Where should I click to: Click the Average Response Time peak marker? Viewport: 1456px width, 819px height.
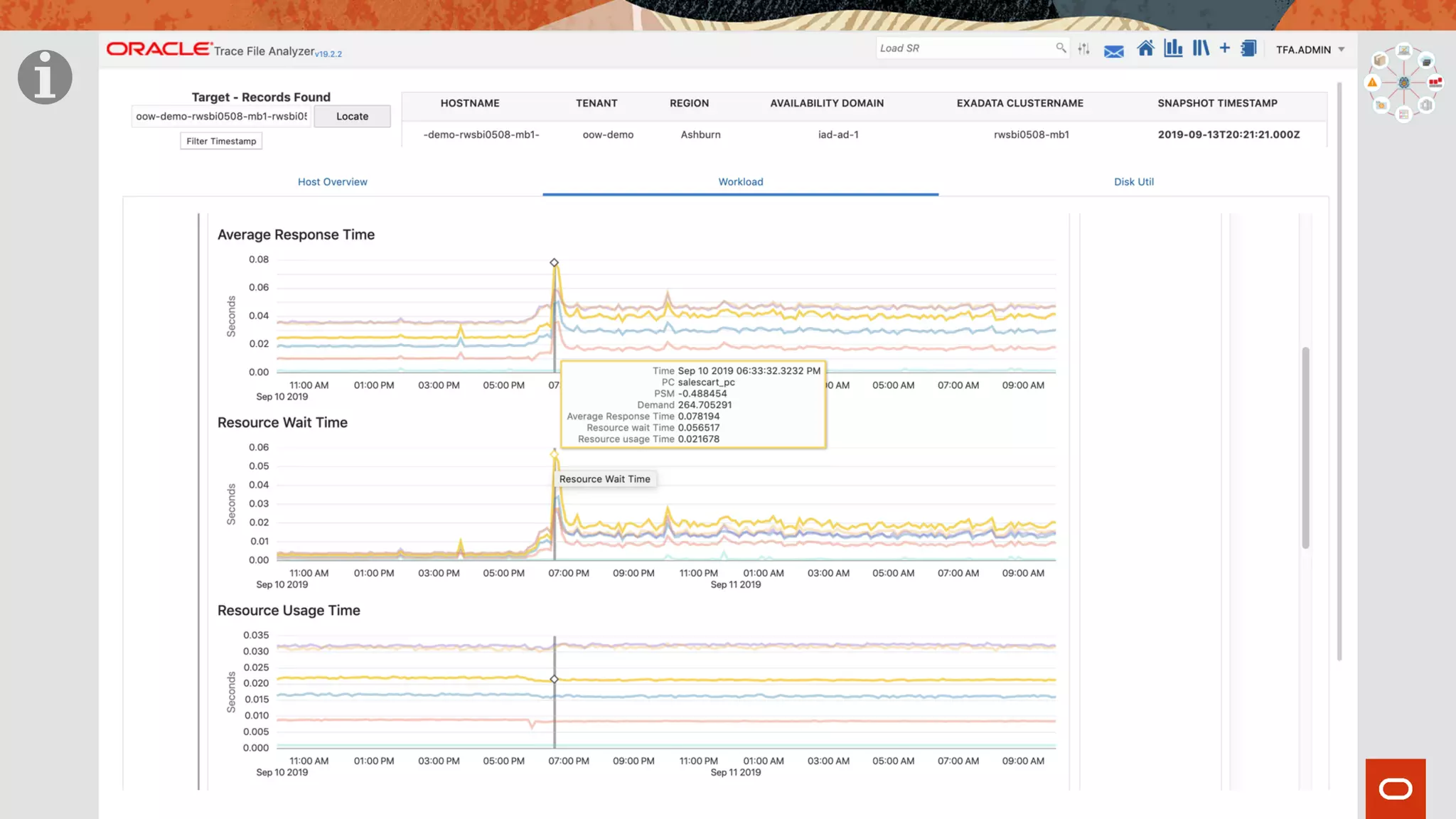click(x=554, y=263)
